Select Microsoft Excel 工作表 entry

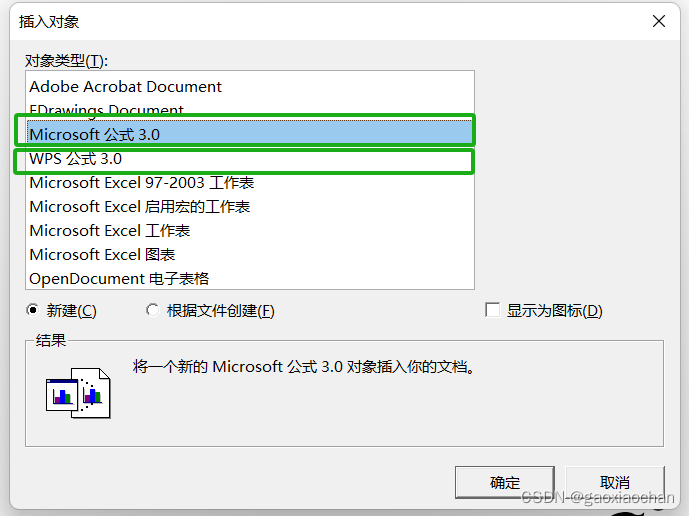[x=250, y=230]
